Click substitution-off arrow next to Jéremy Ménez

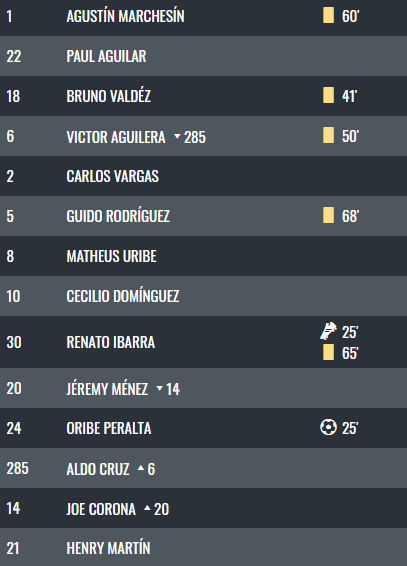[159, 389]
